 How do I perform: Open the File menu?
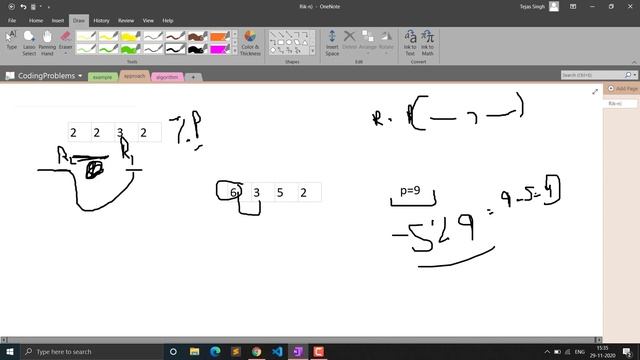12,20
